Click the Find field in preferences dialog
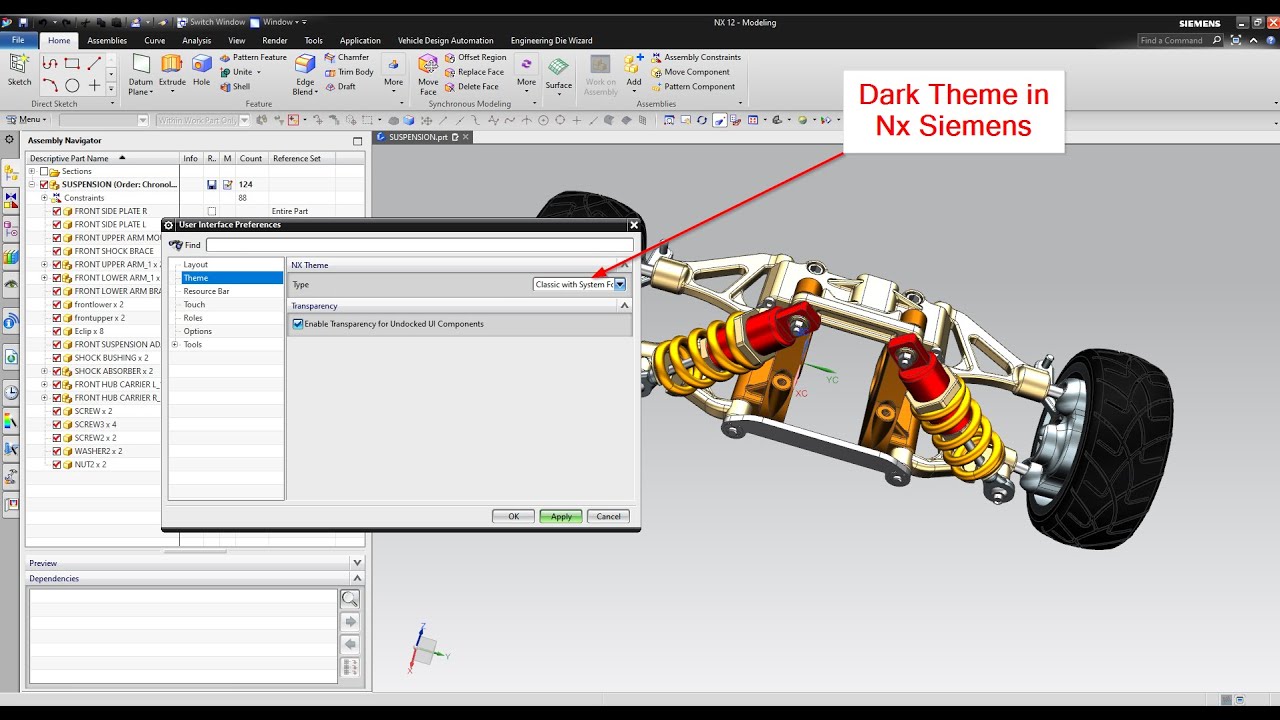The width and height of the screenshot is (1280, 720). click(x=419, y=245)
